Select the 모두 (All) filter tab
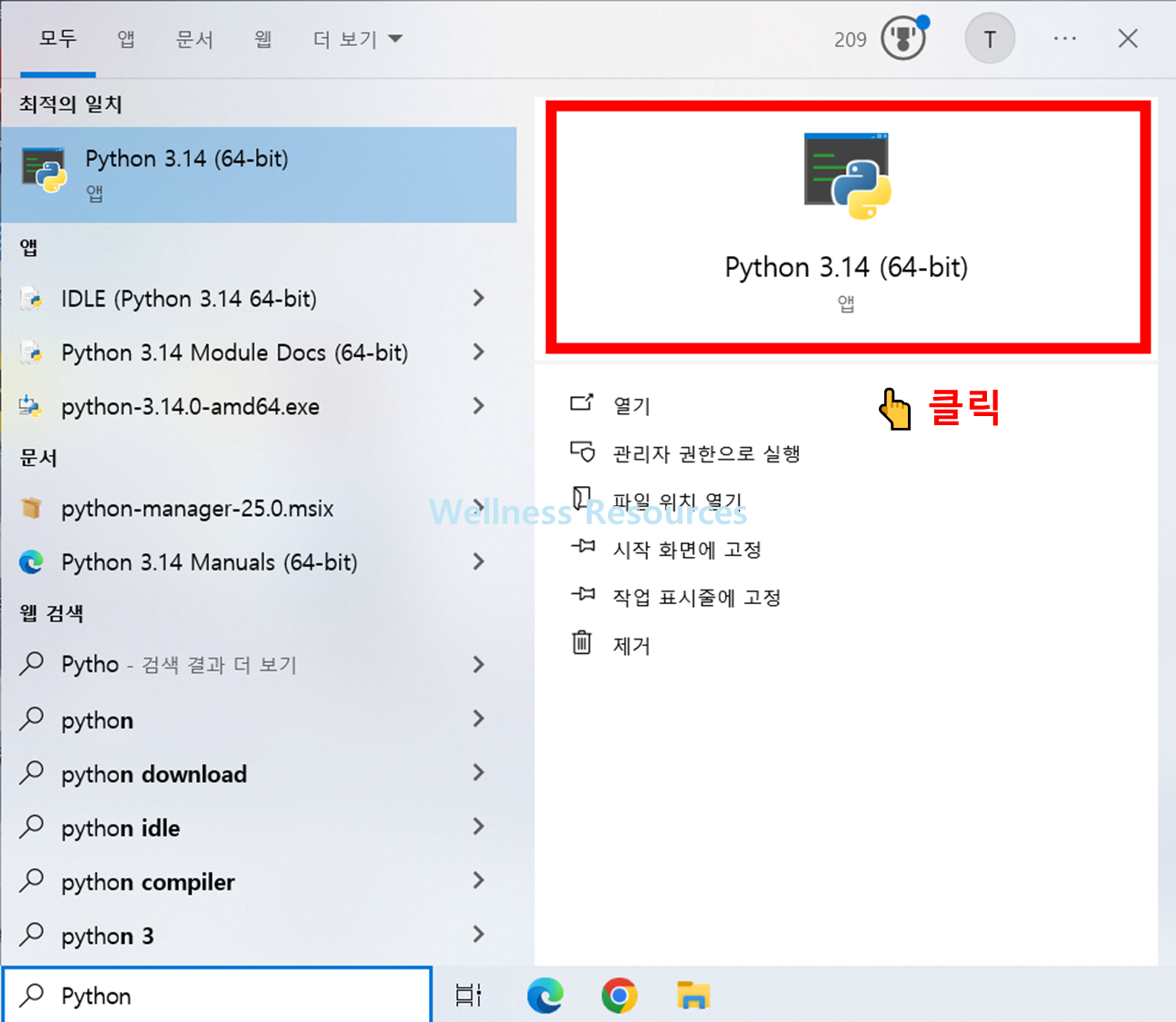Image resolution: width=1176 pixels, height=1022 pixels. pos(58,39)
